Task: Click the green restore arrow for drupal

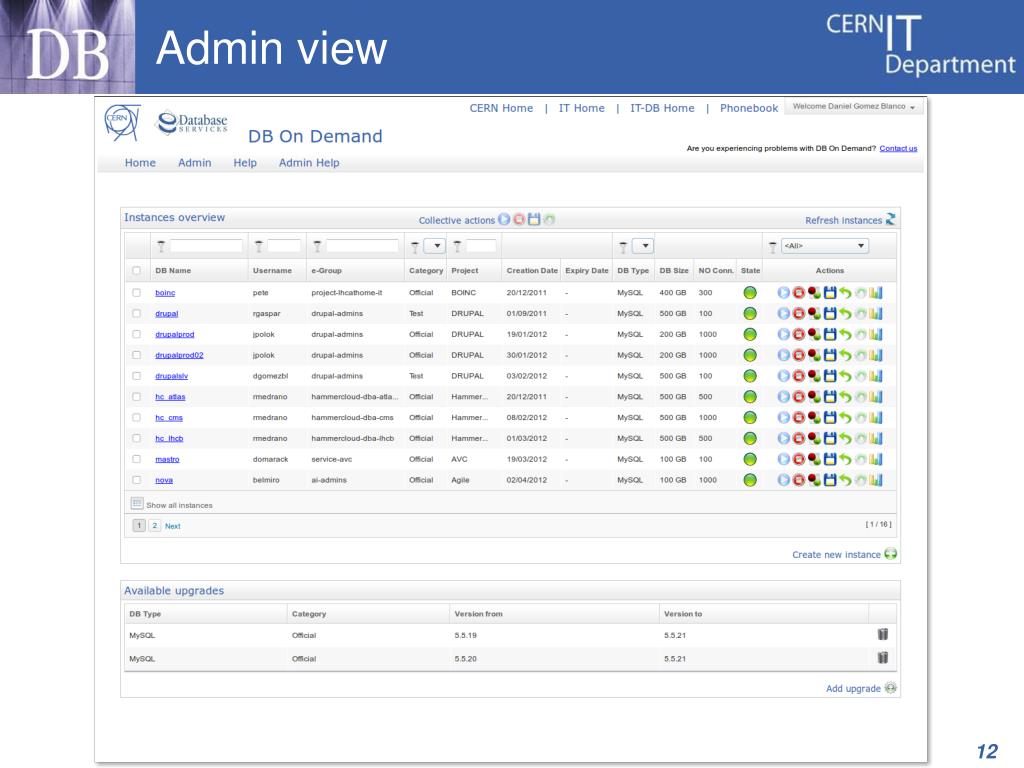Action: [846, 313]
